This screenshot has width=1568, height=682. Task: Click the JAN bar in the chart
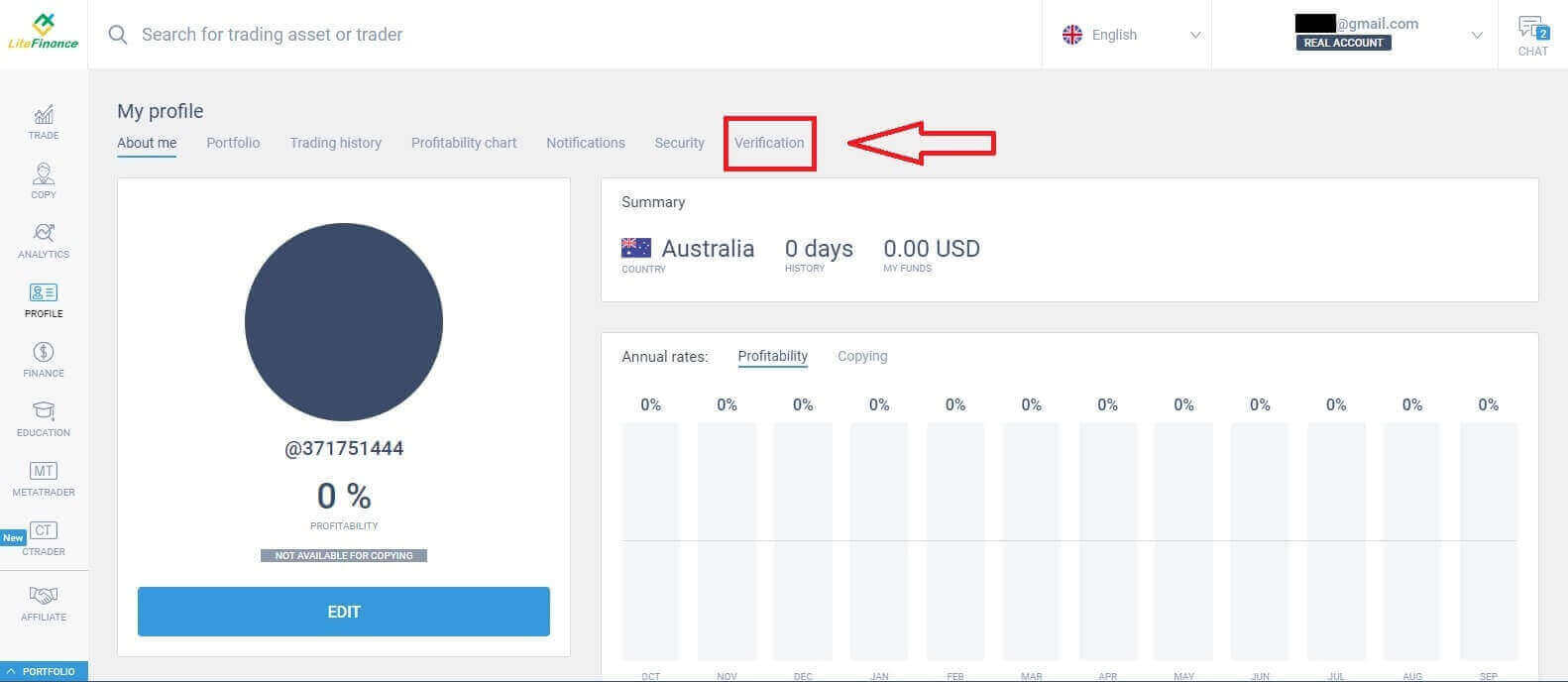879,541
